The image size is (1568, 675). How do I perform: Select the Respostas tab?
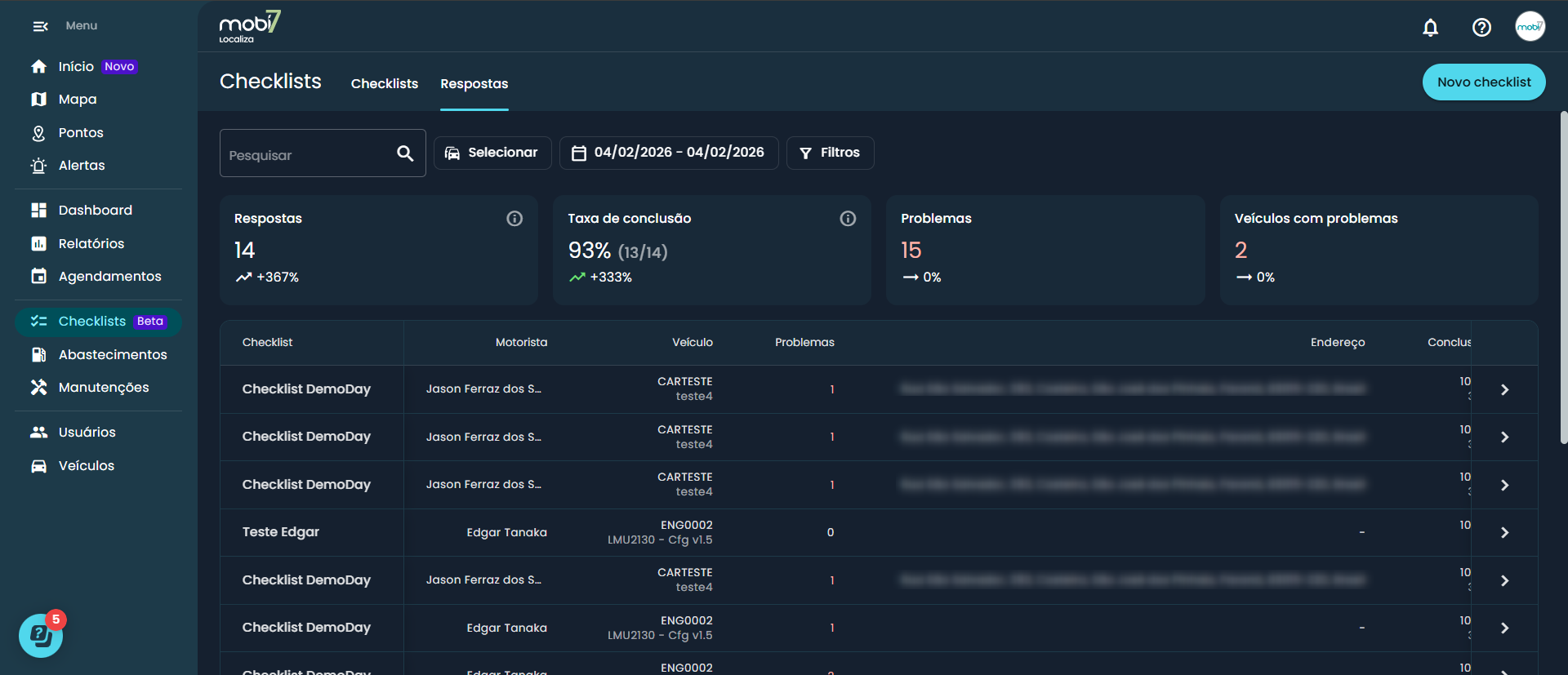point(474,84)
